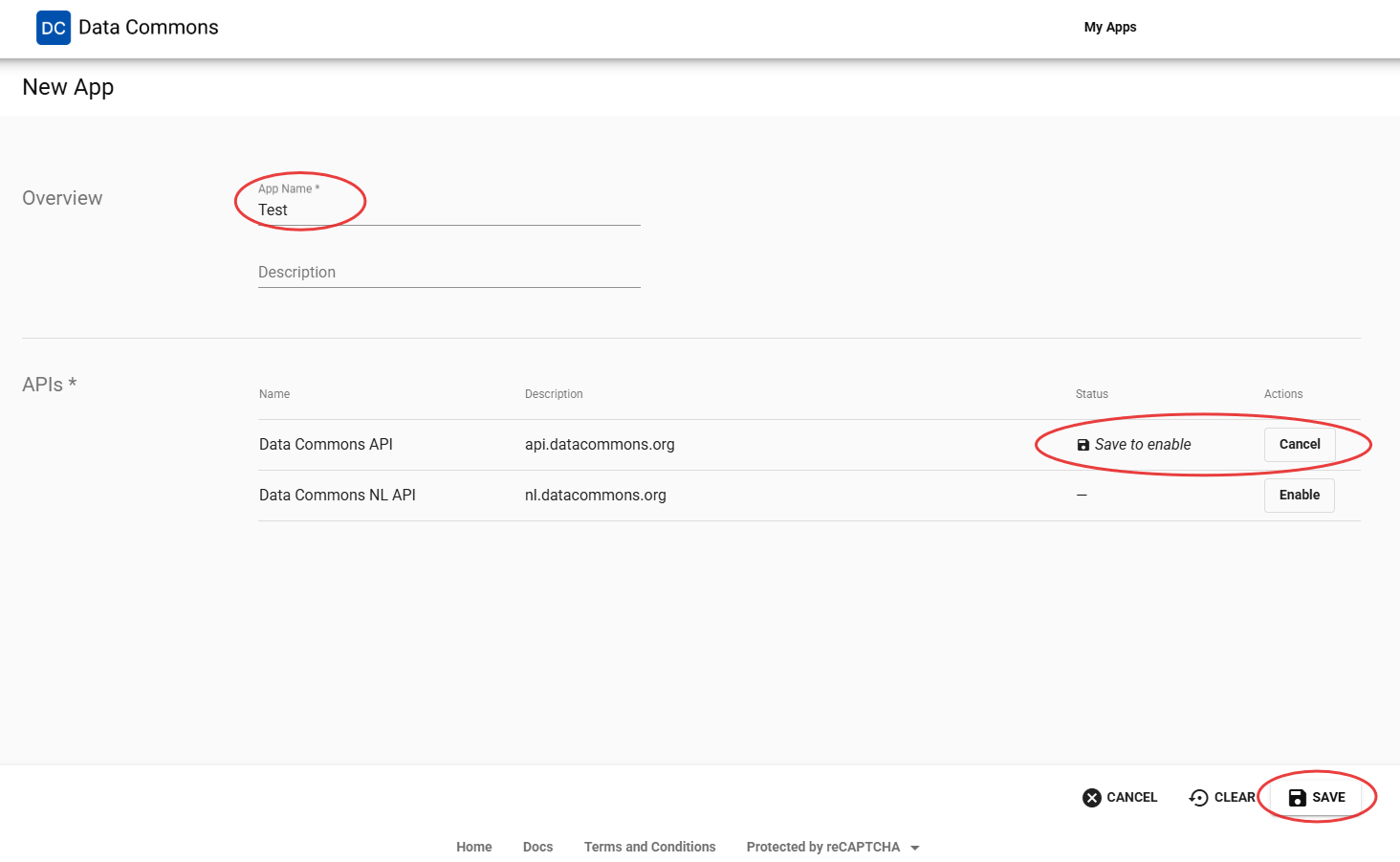
Task: Click the 'Overview' section label
Action: pos(62,198)
